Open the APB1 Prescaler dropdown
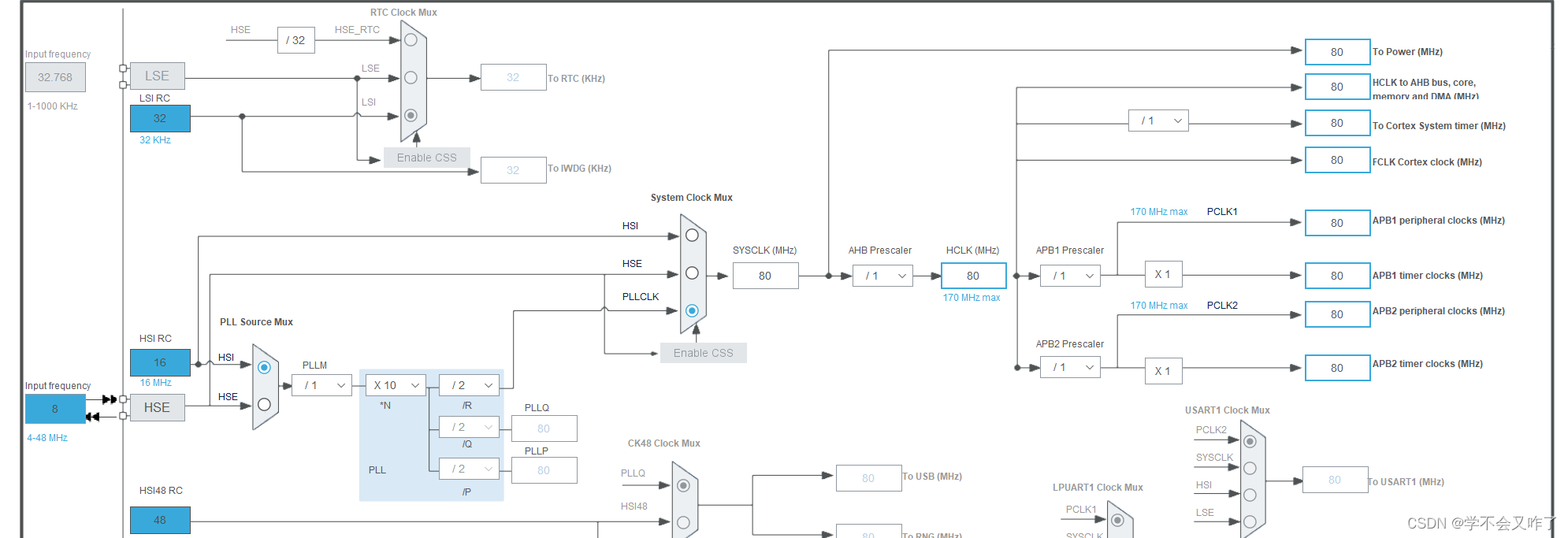Screen dimensions: 1568x538 pyautogui.click(x=1070, y=276)
